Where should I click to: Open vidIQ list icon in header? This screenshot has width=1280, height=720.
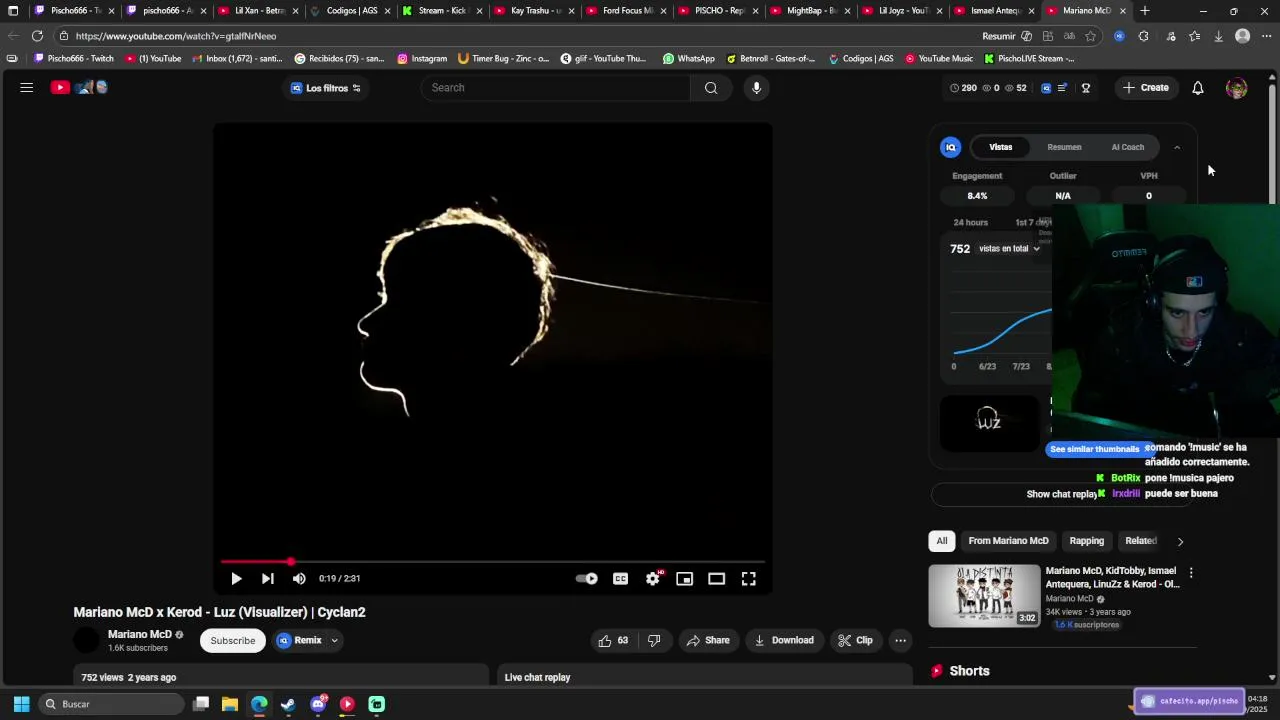click(x=1063, y=88)
